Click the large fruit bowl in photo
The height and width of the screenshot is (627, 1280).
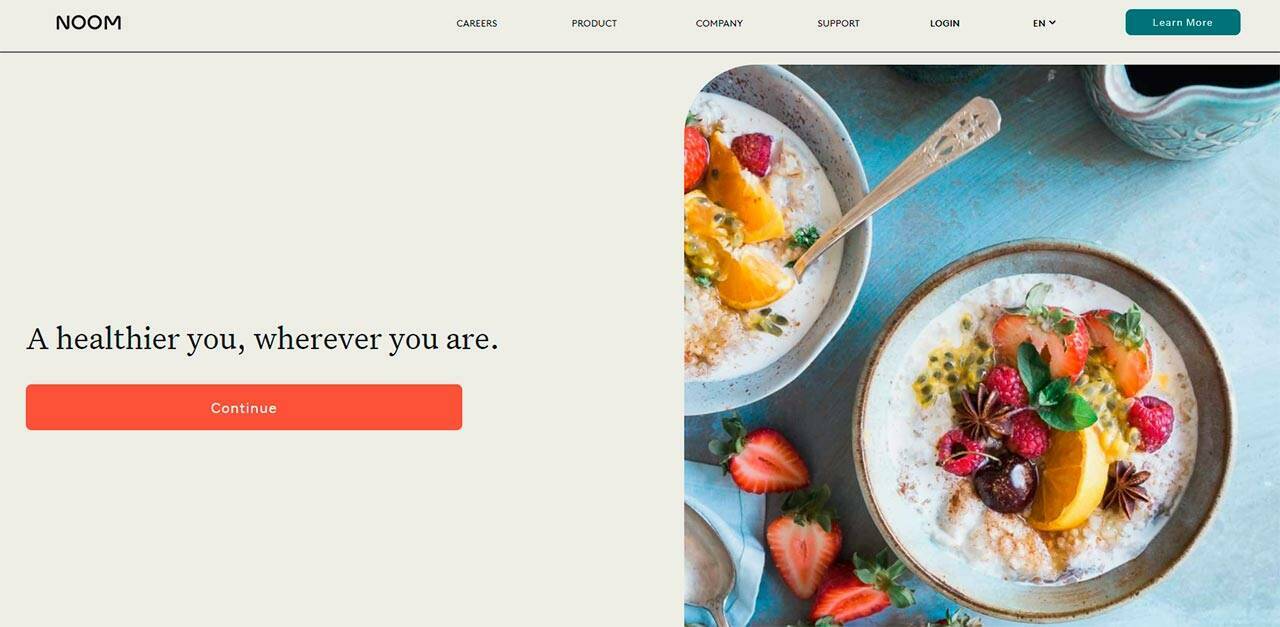pos(1043,431)
